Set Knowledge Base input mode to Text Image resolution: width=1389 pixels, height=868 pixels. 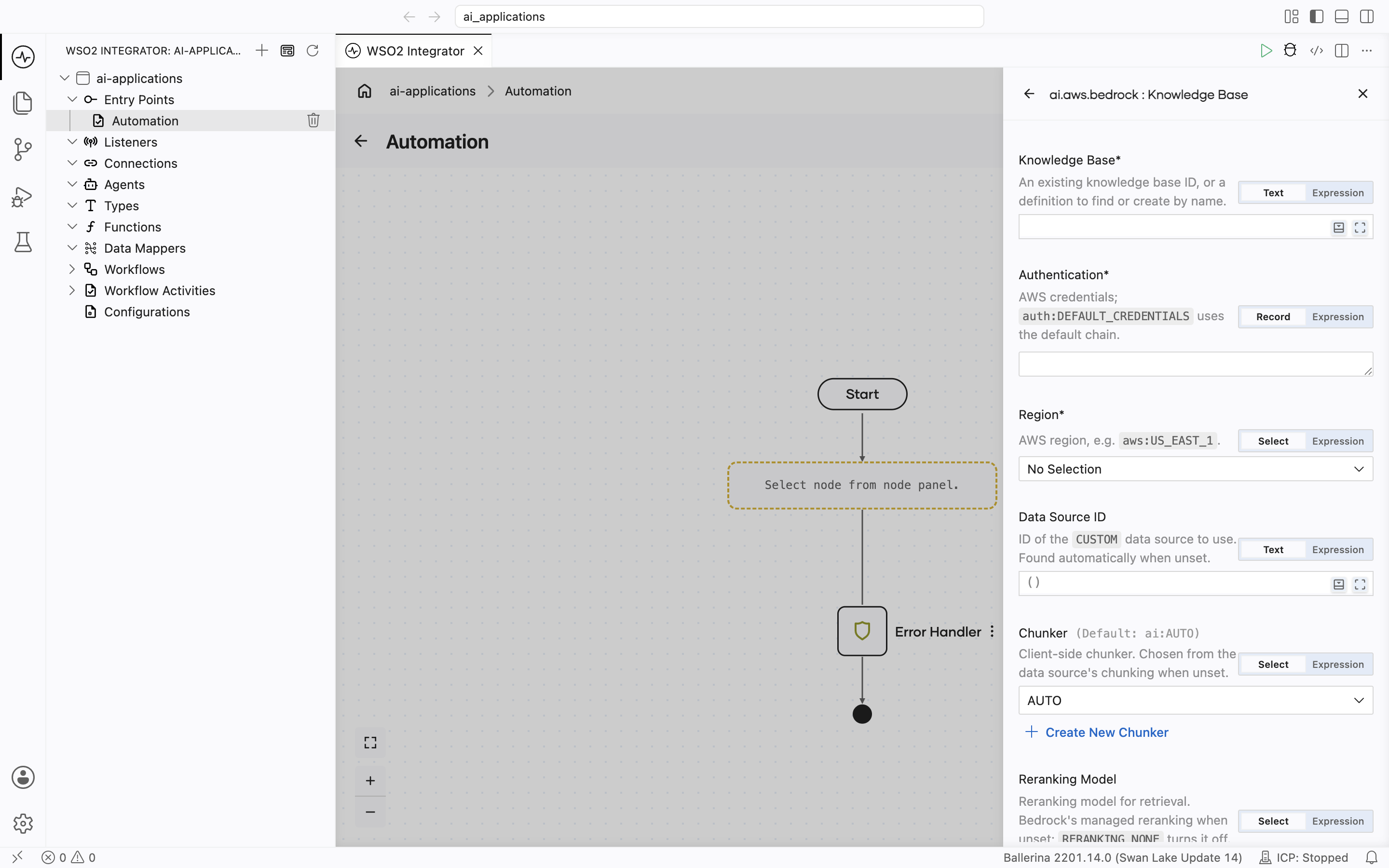(1273, 193)
